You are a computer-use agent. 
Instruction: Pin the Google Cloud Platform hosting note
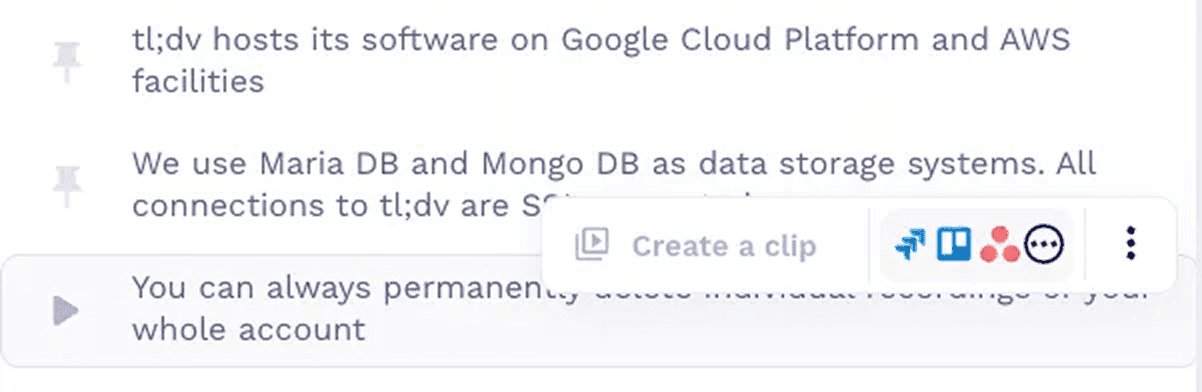(66, 62)
